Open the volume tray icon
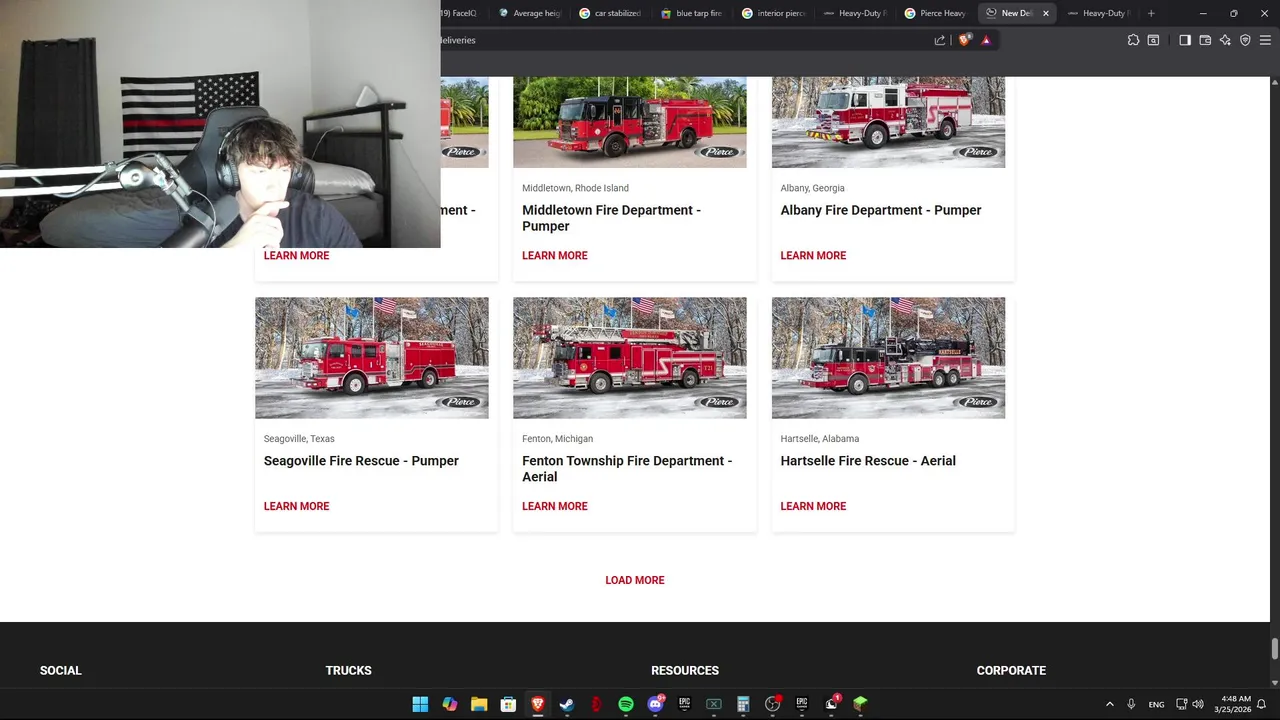1280x720 pixels. (1198, 704)
